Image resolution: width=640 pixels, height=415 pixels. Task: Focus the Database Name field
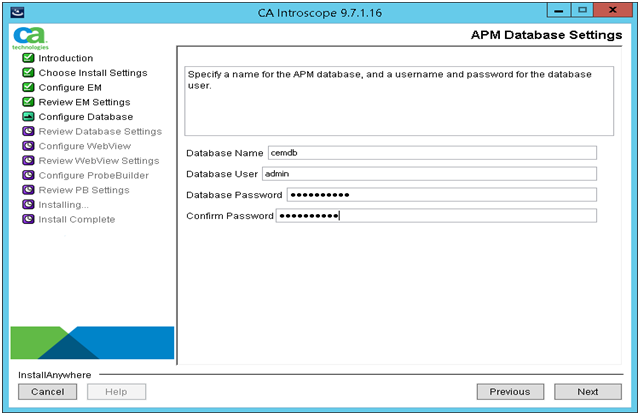[432, 153]
